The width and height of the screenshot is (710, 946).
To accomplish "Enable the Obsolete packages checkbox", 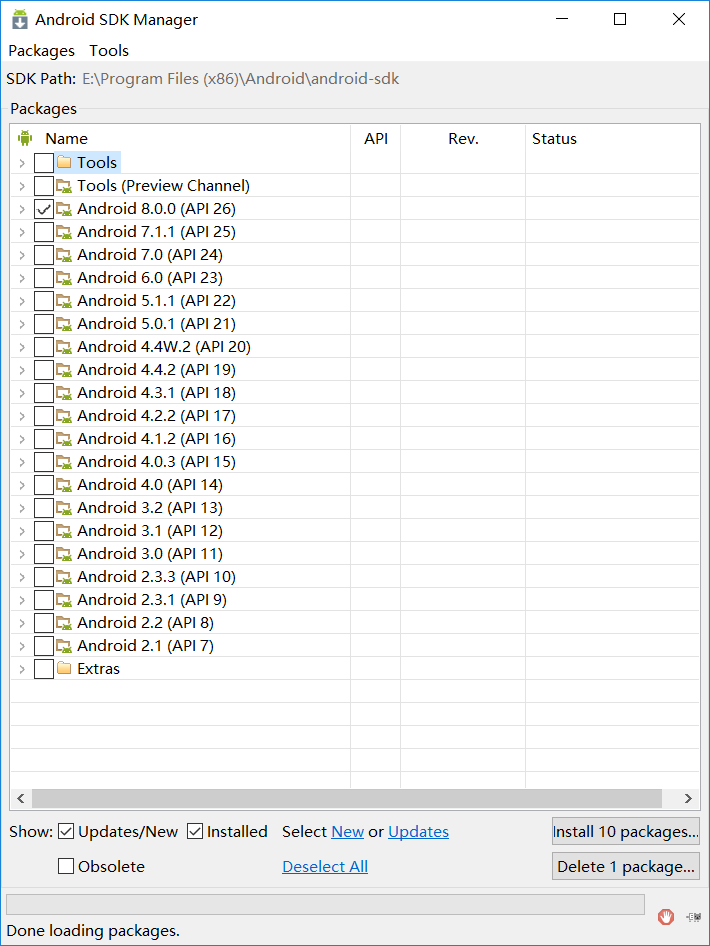I will [x=66, y=866].
